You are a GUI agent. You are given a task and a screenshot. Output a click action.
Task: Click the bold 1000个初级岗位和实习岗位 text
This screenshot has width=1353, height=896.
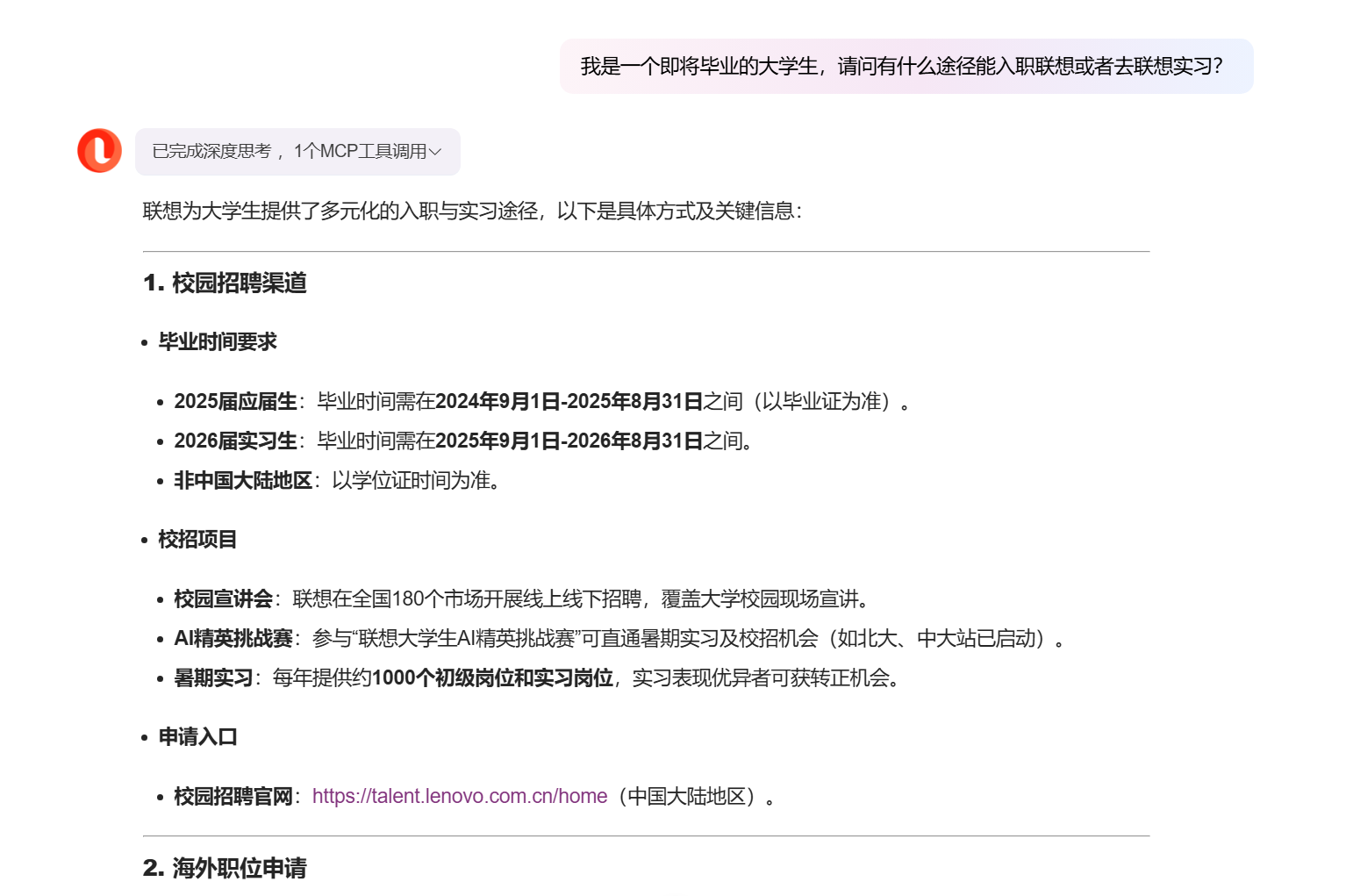tap(492, 678)
